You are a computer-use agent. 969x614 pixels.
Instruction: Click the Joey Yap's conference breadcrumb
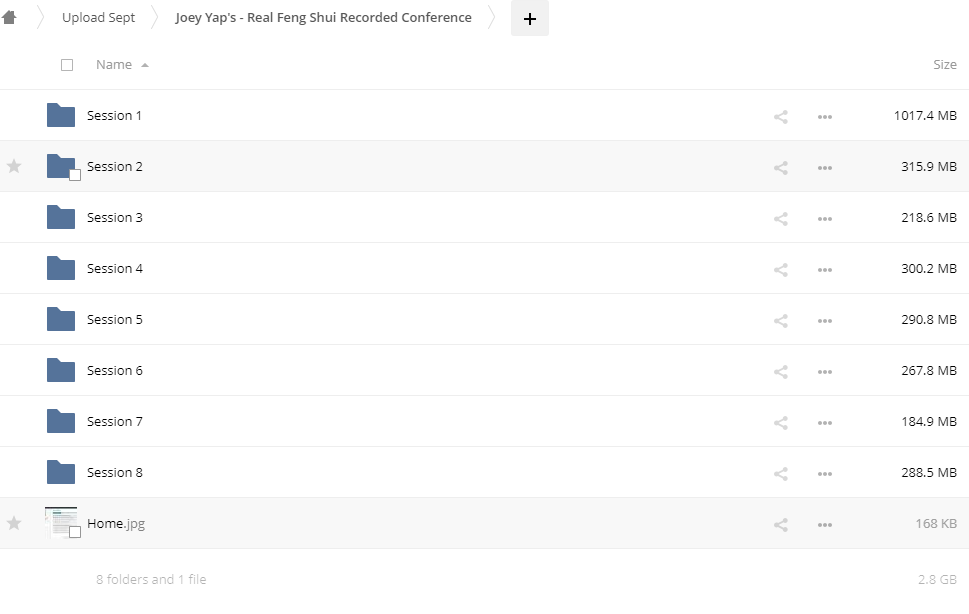coord(323,18)
